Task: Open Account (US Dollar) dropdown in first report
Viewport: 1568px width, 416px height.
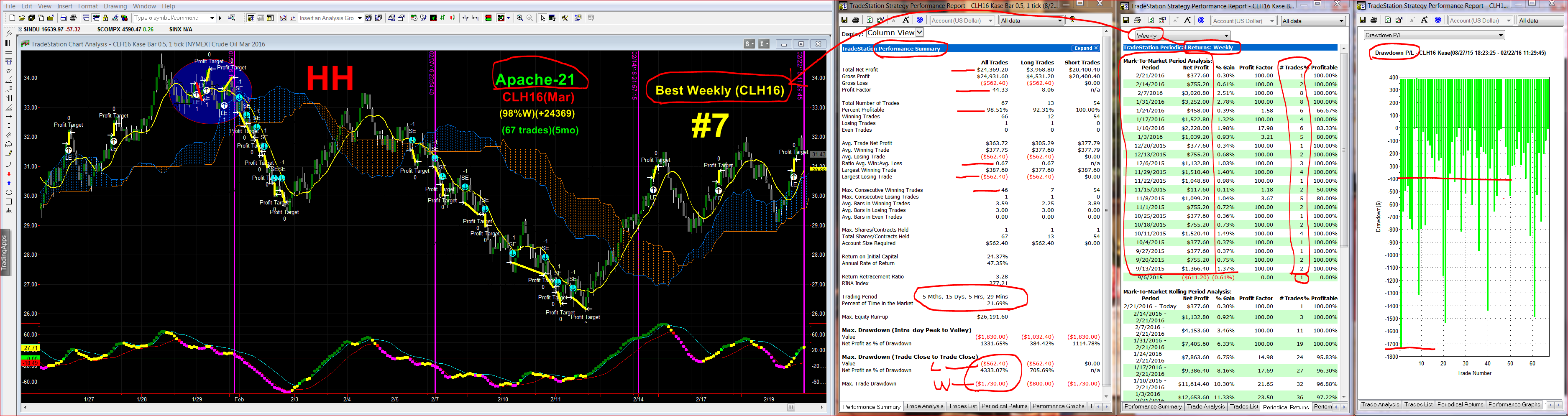Action: pyautogui.click(x=990, y=20)
